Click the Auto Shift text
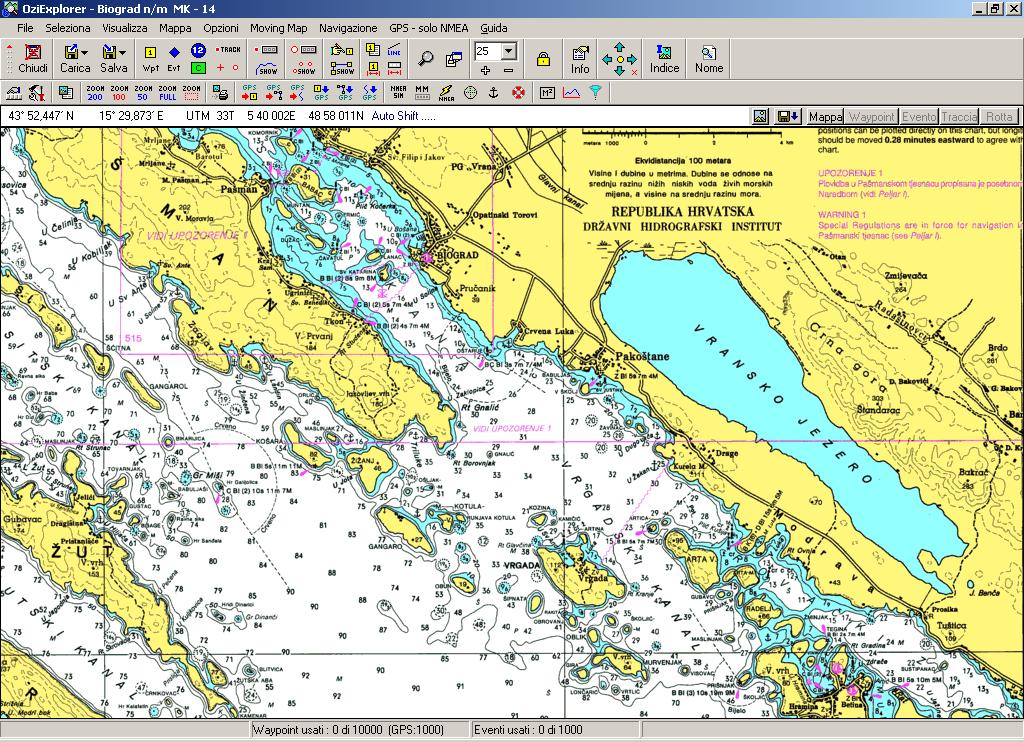 (404, 116)
